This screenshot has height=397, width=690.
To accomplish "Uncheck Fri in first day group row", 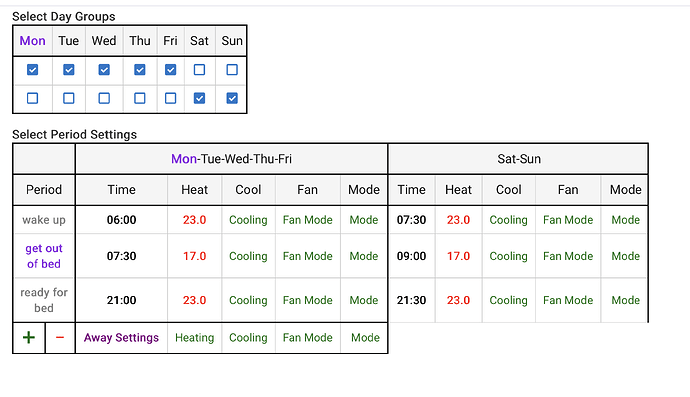I will point(170,70).
